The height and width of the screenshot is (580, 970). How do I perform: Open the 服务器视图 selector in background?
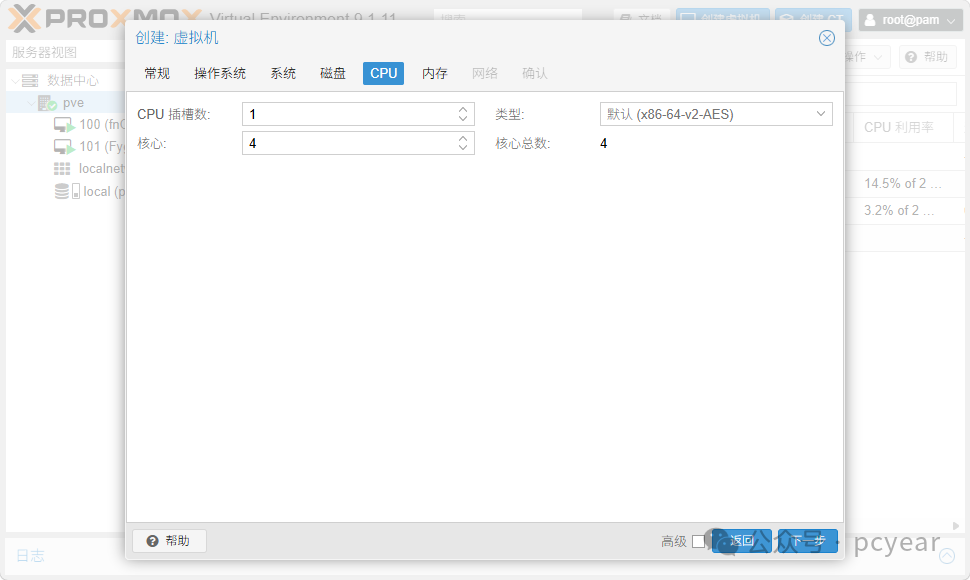pyautogui.click(x=65, y=53)
